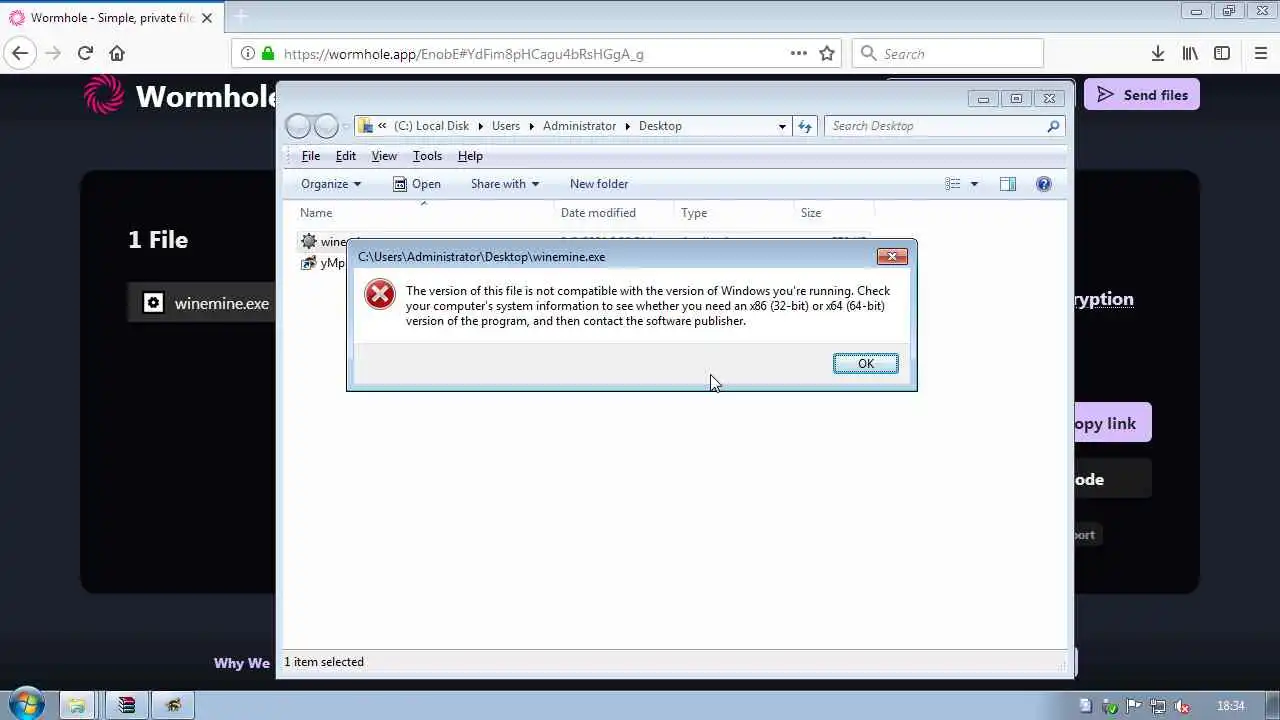1280x720 pixels.
Task: Click the Firefox back button
Action: 20,53
